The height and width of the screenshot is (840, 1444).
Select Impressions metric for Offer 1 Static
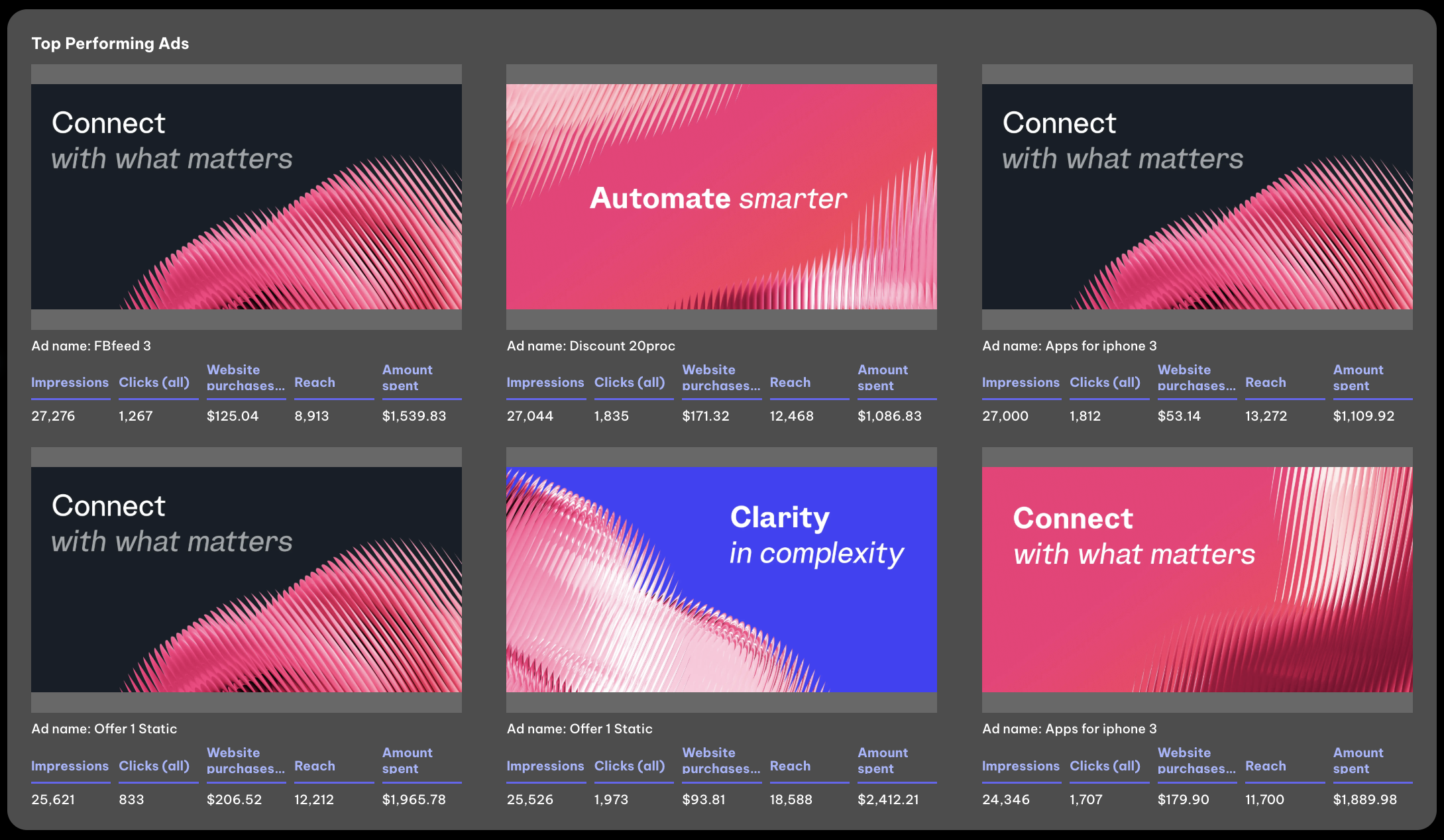click(70, 766)
